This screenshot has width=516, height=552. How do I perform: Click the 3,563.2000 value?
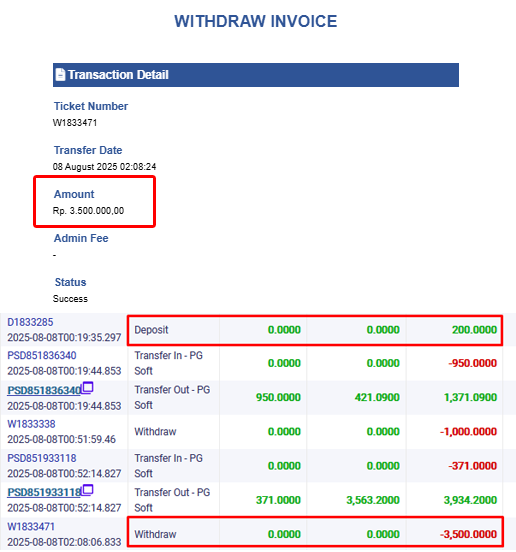(373, 500)
